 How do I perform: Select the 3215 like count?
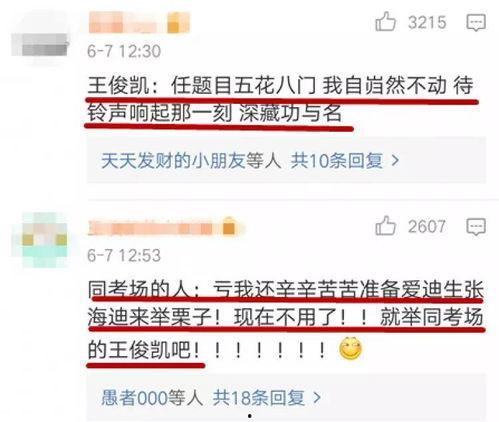coord(427,22)
